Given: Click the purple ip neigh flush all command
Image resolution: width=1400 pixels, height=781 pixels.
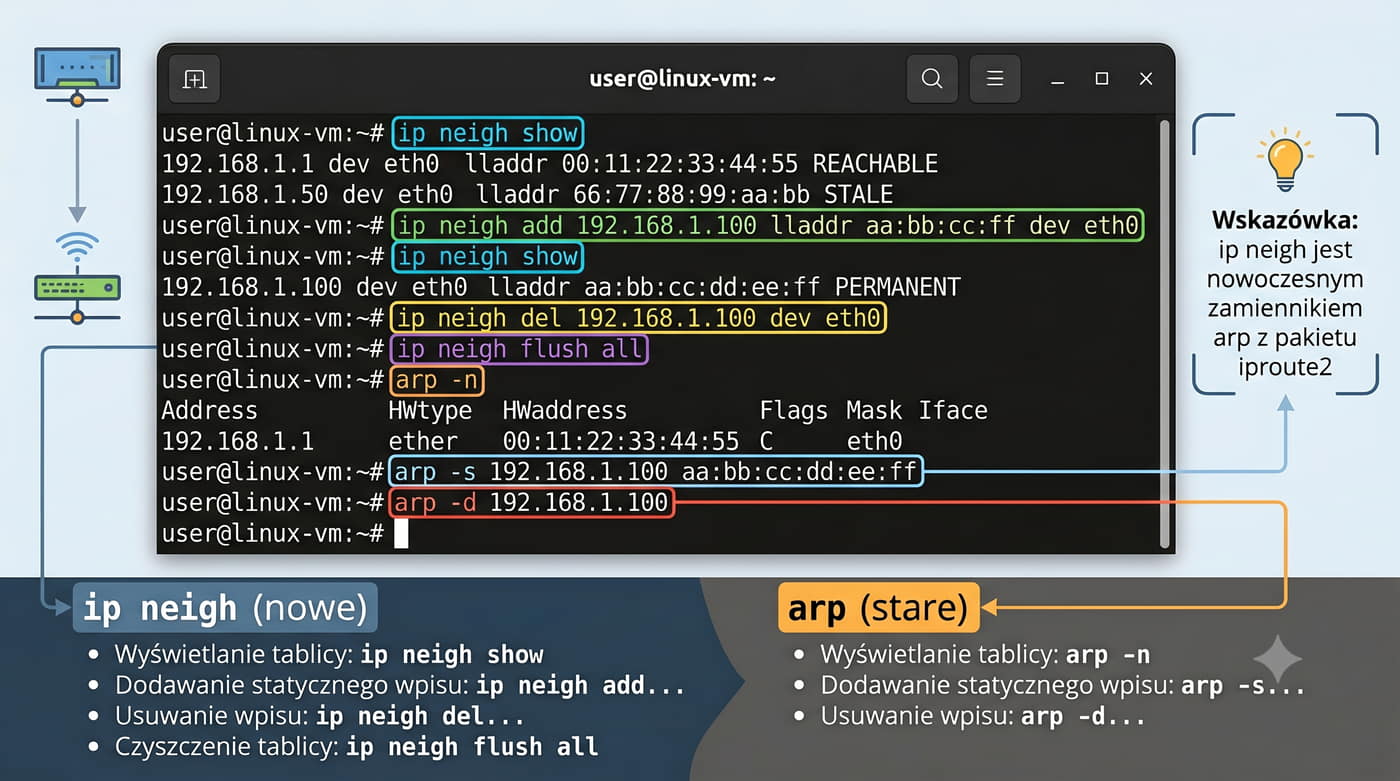Looking at the screenshot, I should 520,349.
